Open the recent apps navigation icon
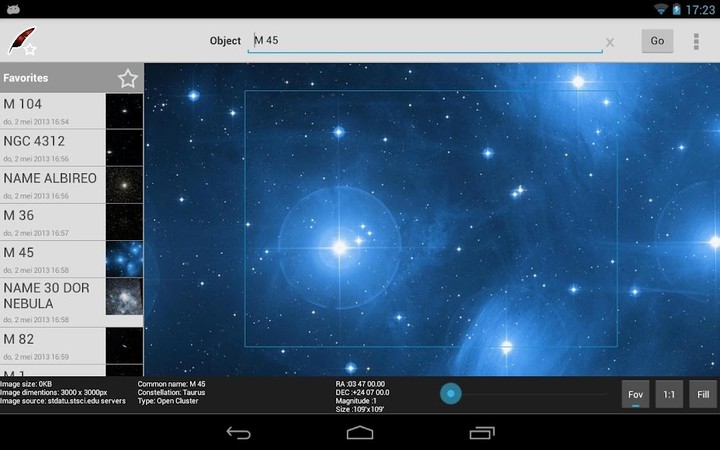Viewport: 720px width, 450px height. point(482,432)
